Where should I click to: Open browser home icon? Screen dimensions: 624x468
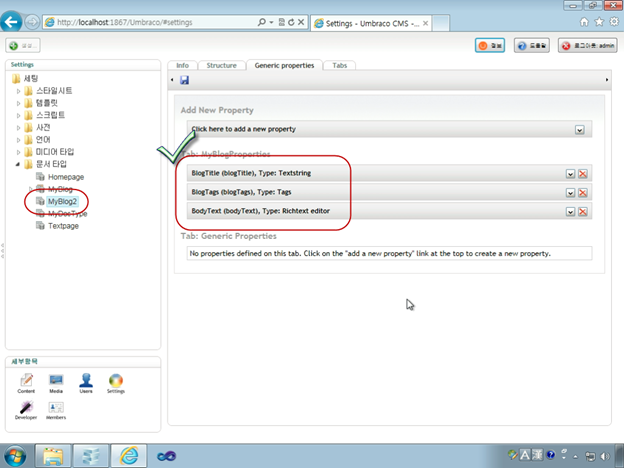tap(584, 22)
